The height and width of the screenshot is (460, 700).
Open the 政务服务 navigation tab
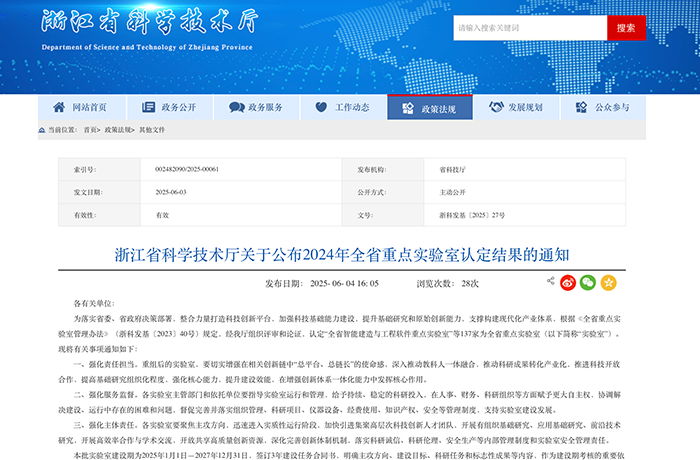(x=257, y=108)
